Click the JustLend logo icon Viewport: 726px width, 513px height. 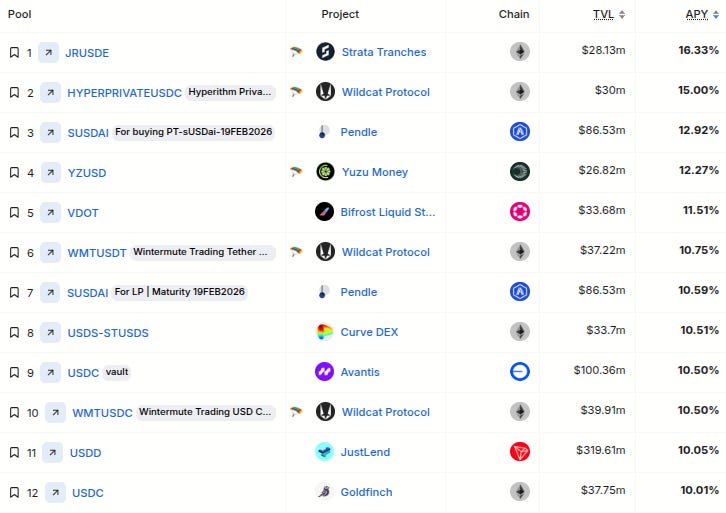(324, 451)
